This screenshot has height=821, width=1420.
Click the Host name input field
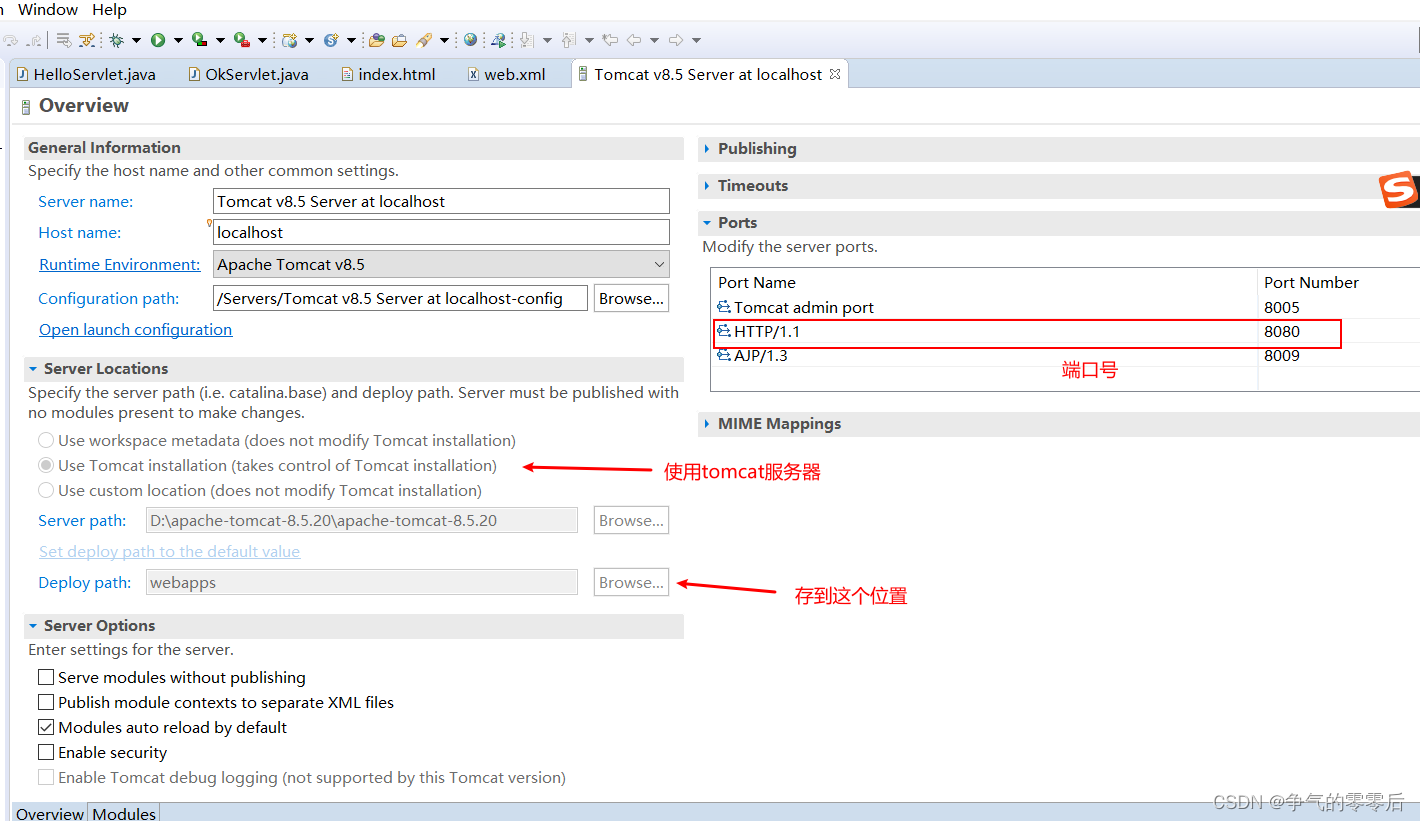[441, 232]
